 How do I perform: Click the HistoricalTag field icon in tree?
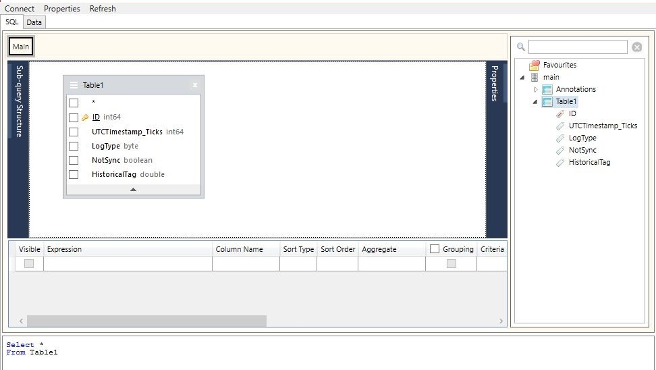tap(560, 162)
